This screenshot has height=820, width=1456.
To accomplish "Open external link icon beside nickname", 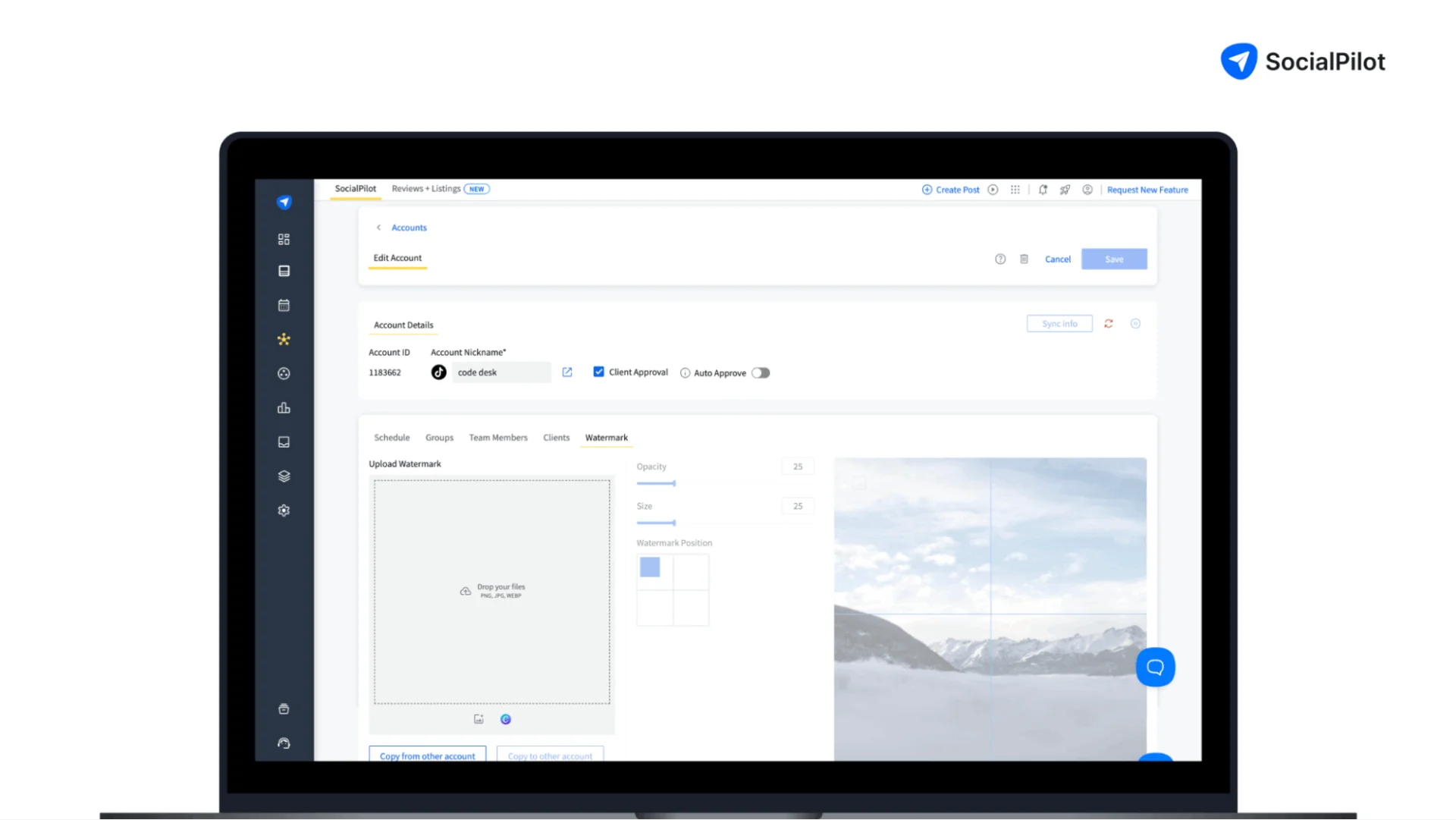I will tap(567, 372).
